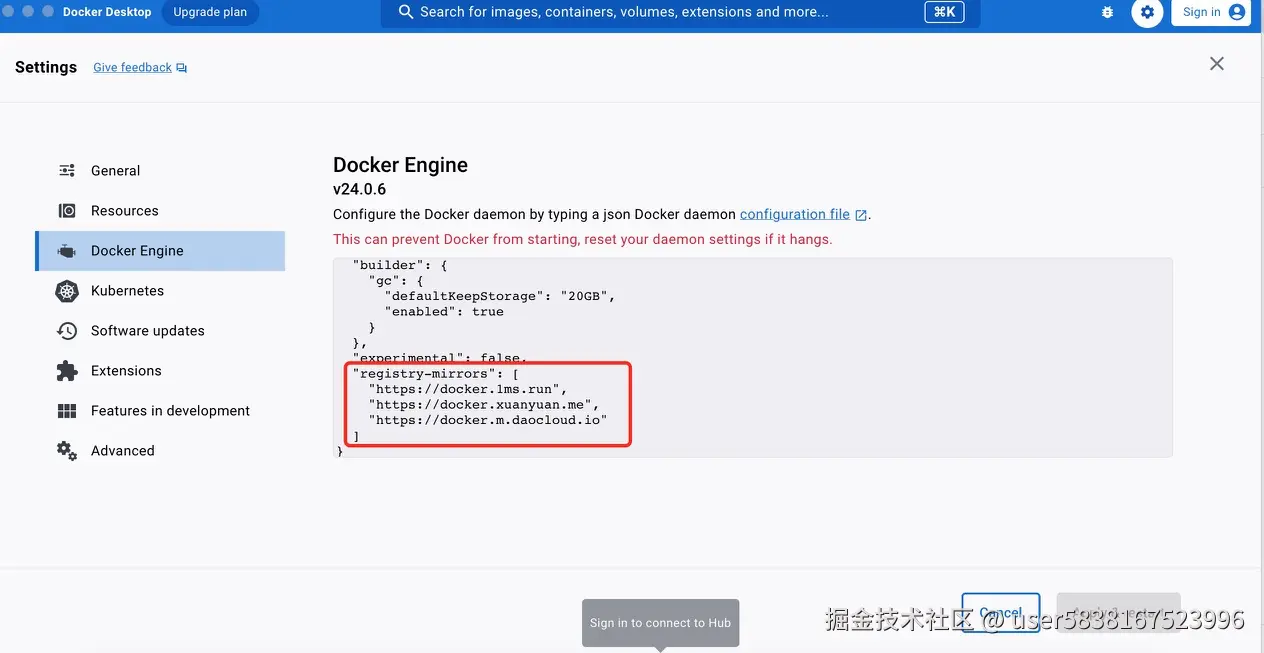Open Features in development section
This screenshot has width=1264, height=653.
160,411
